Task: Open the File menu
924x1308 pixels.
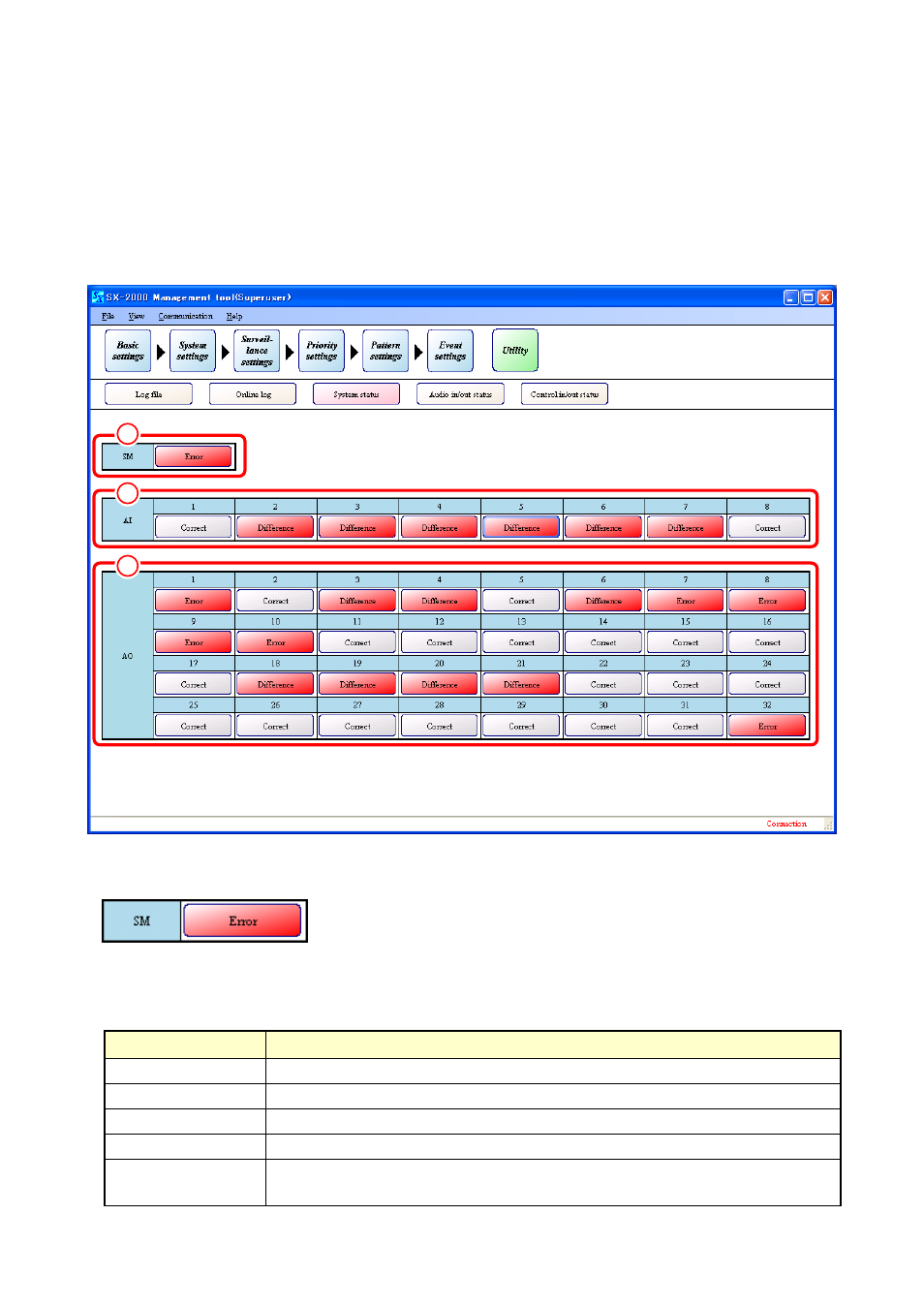Action: 108,316
